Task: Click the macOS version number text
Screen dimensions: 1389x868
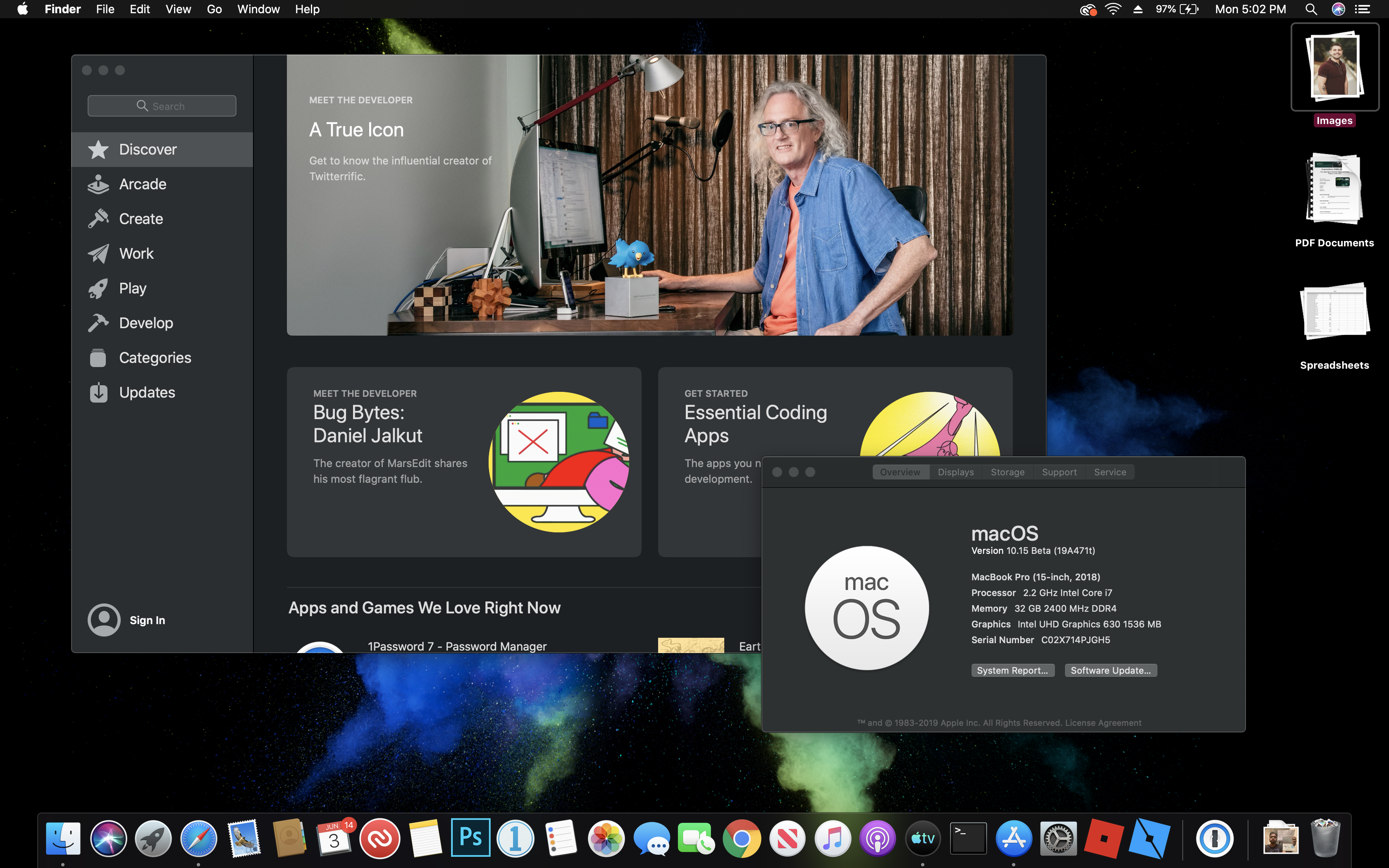Action: point(1033,551)
